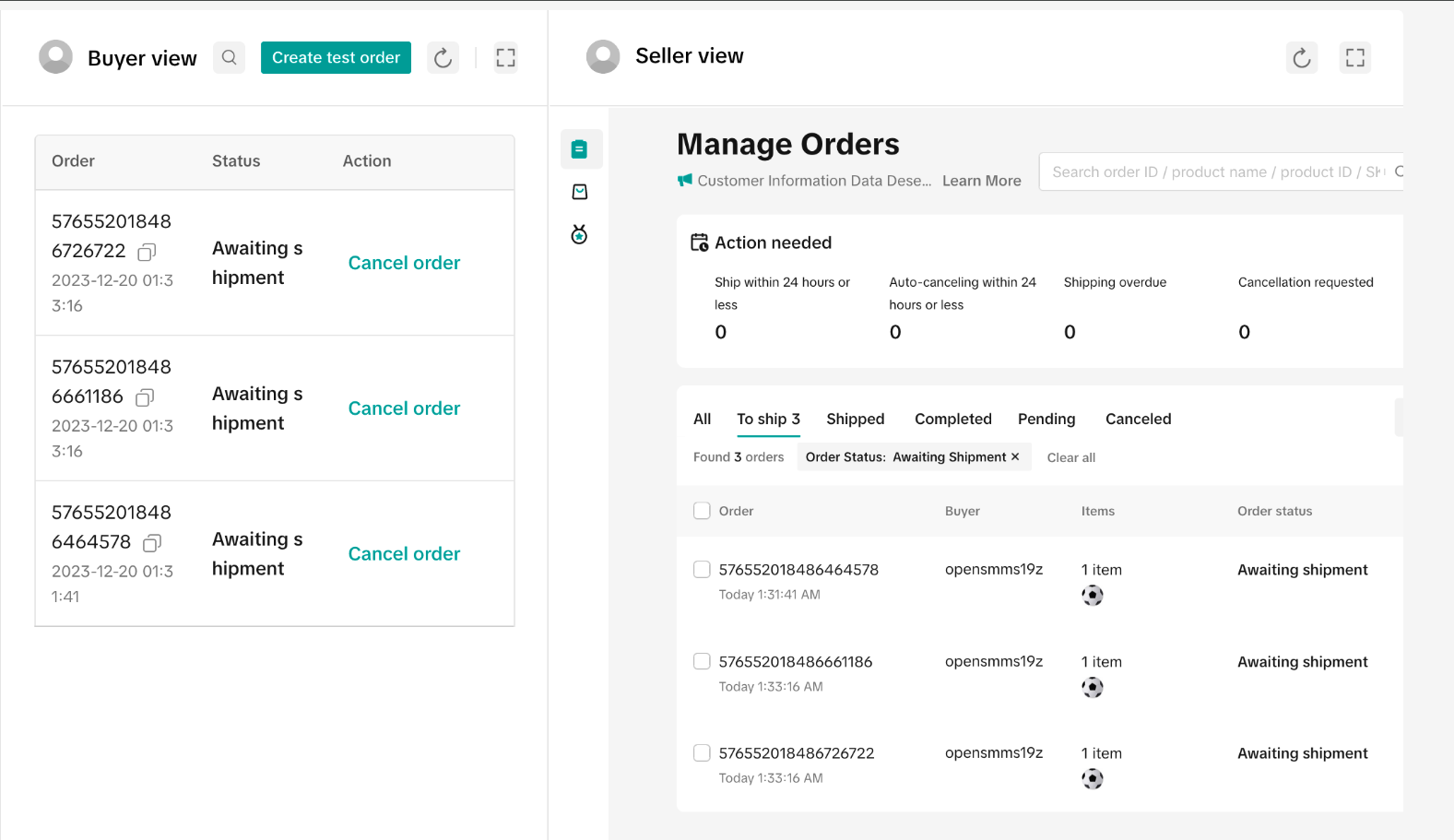Open the products bag sidebar icon
The image size is (1454, 840).
[x=580, y=192]
